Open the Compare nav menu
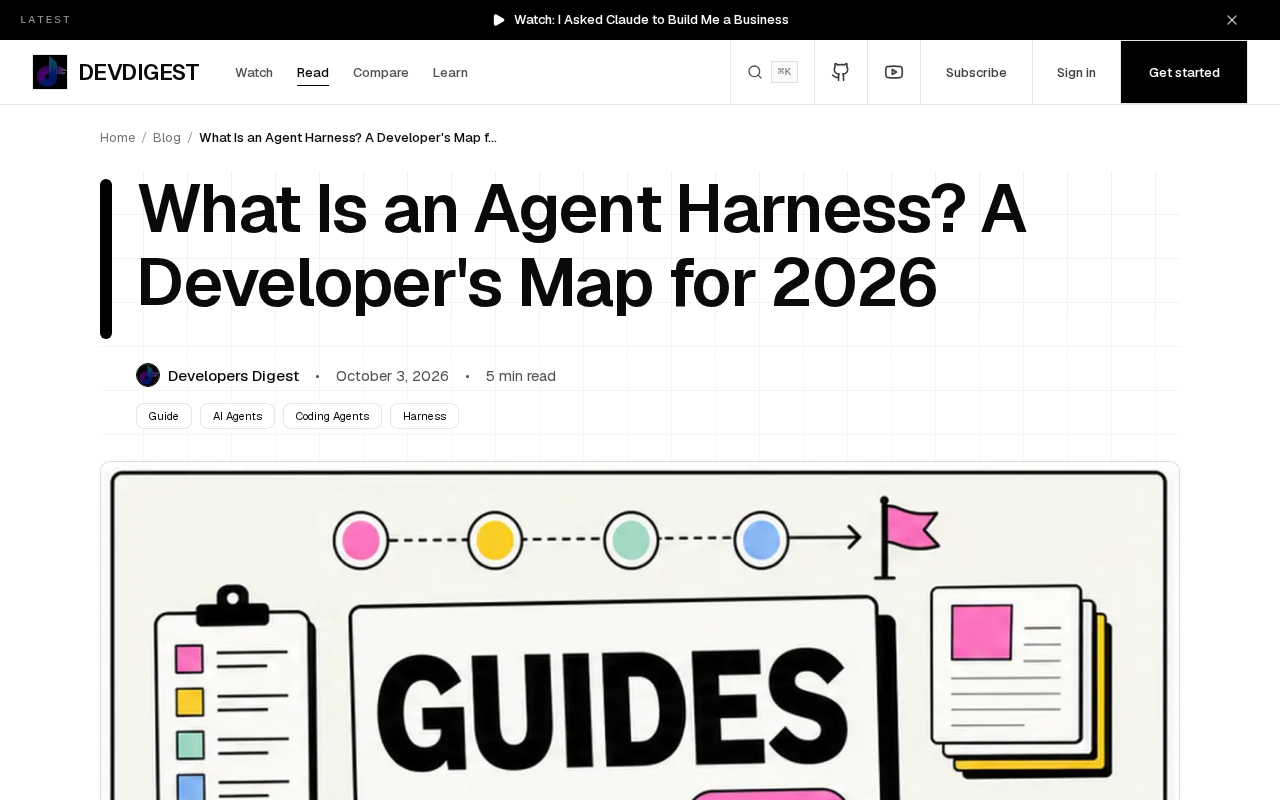Viewport: 1280px width, 800px height. [x=381, y=72]
